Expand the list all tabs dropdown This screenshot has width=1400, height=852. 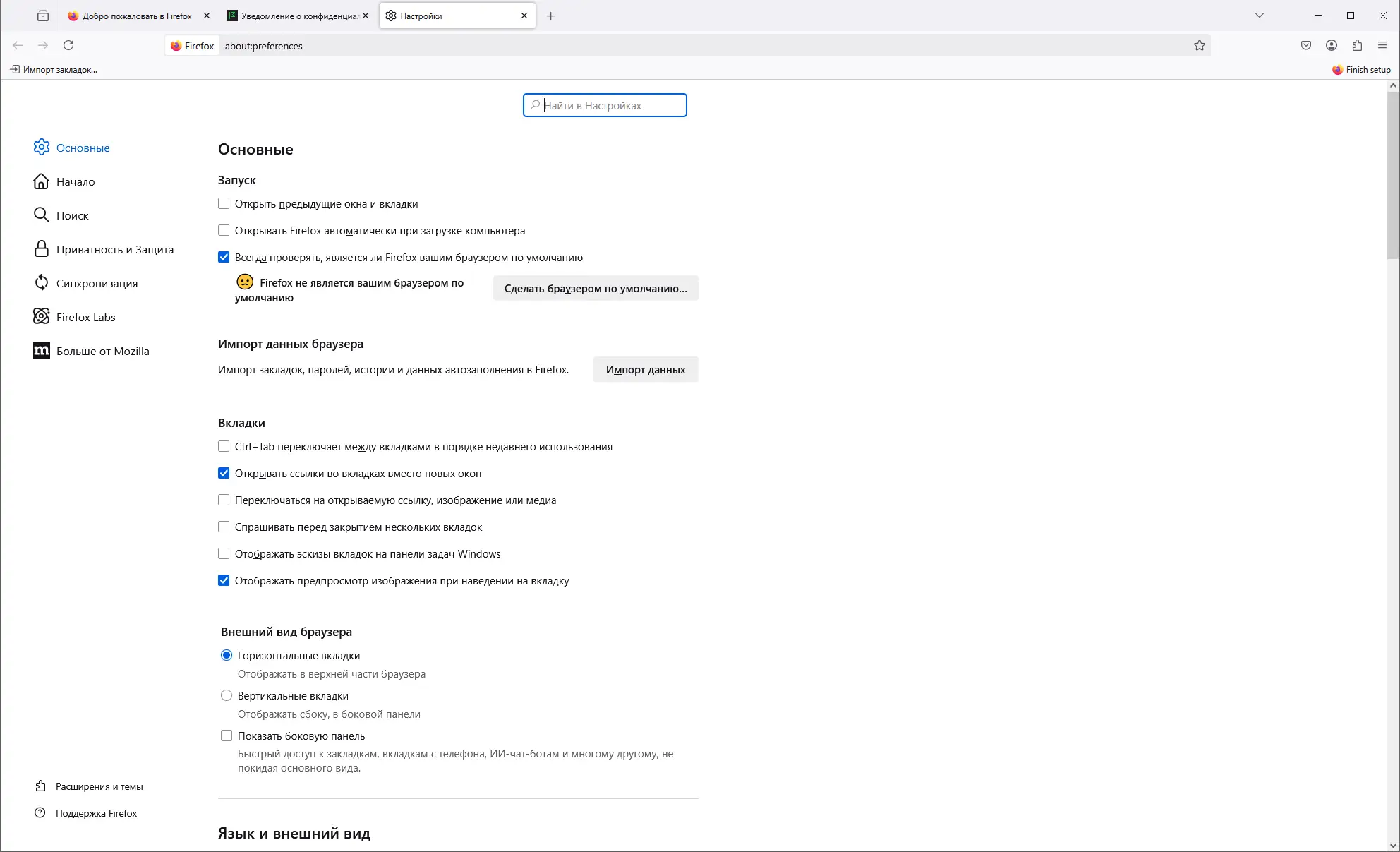pos(1260,16)
